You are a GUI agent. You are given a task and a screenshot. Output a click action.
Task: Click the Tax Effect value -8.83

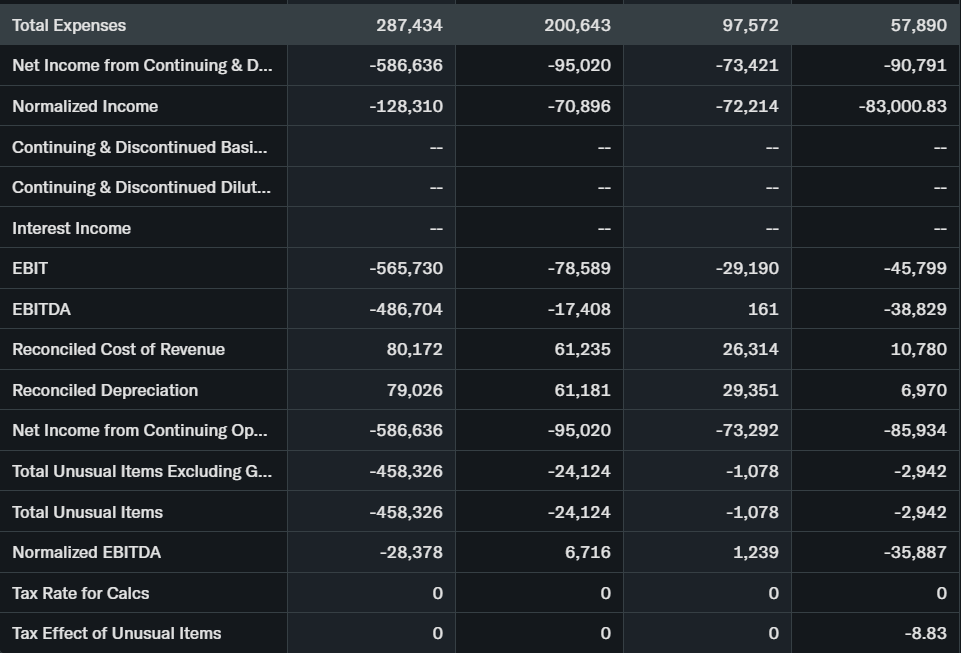925,633
